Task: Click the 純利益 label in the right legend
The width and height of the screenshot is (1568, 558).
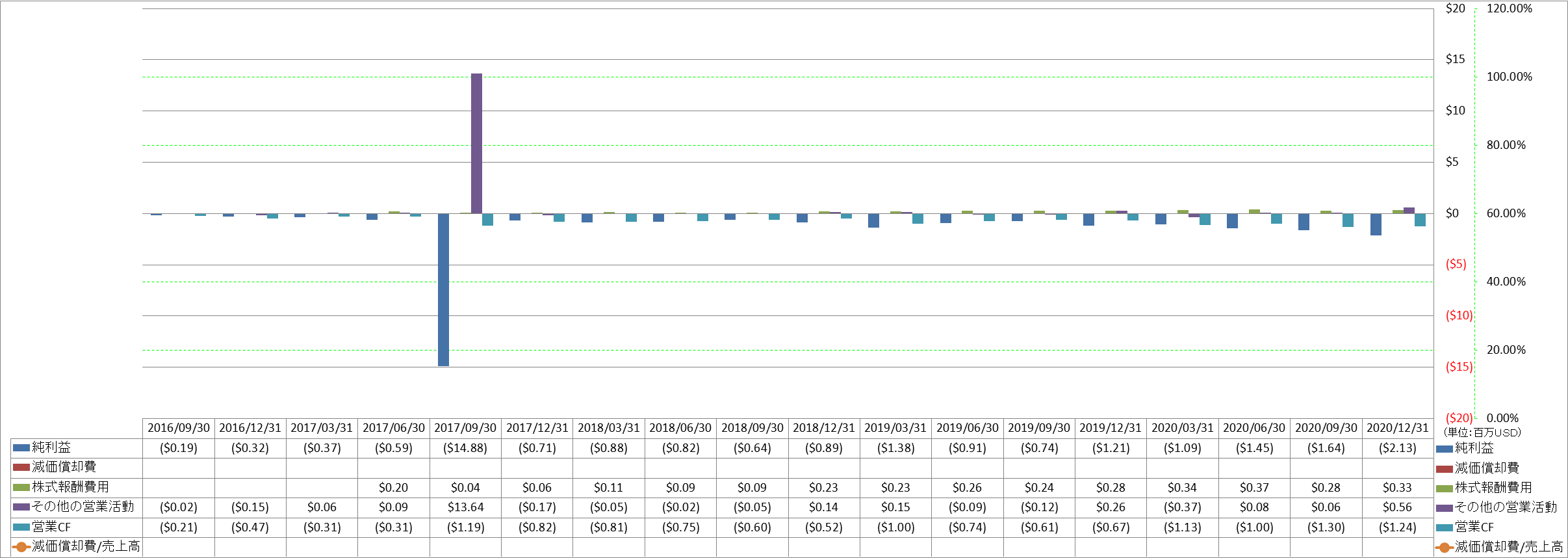Action: click(1474, 448)
